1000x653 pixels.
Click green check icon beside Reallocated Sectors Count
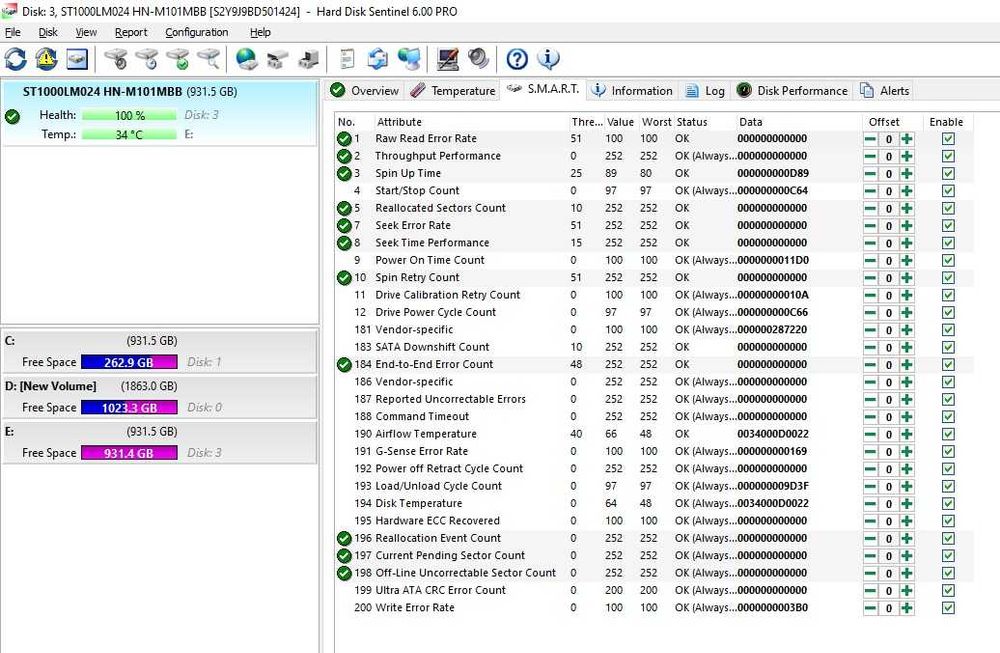click(x=344, y=209)
